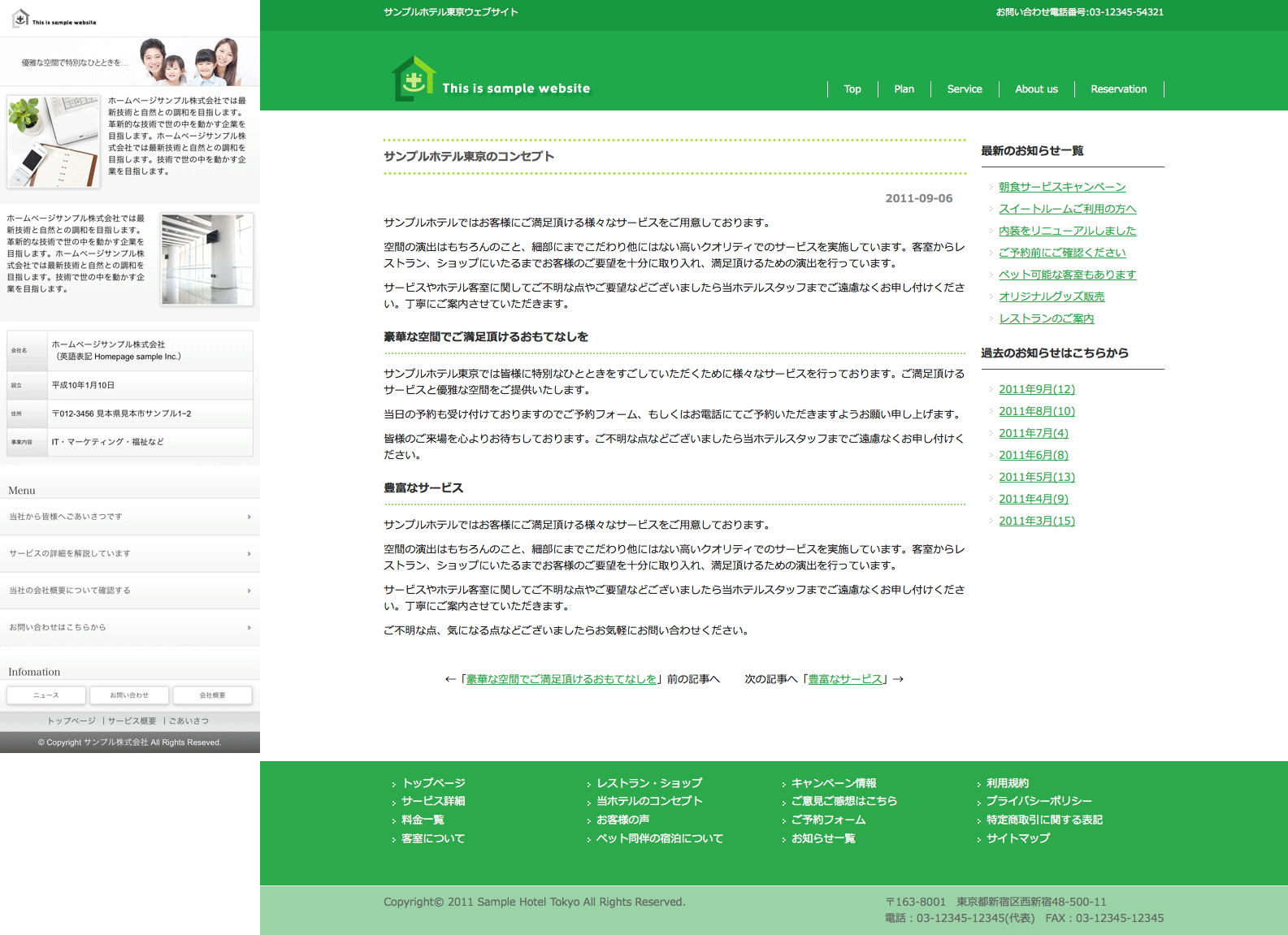
Task: Open the 2011年9月(12) archive link
Action: (1036, 389)
